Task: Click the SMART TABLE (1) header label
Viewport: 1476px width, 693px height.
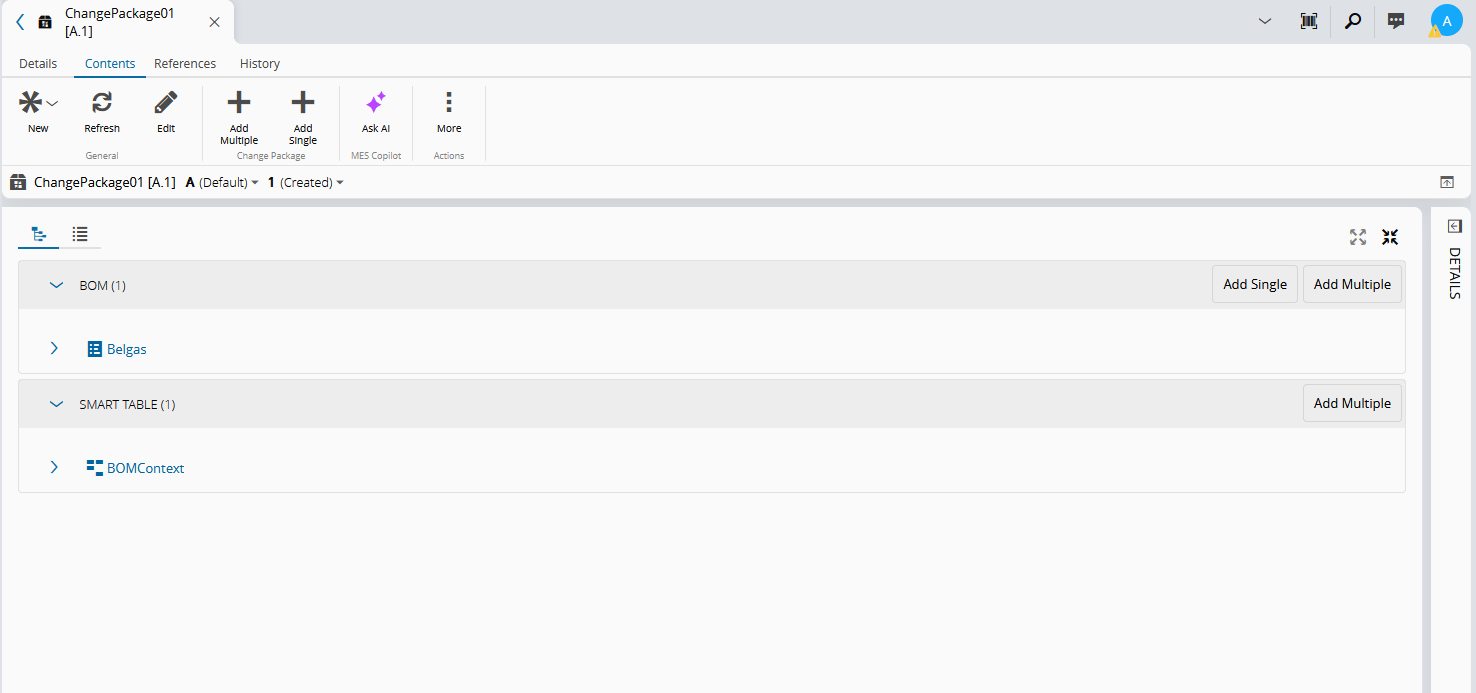Action: 127,404
